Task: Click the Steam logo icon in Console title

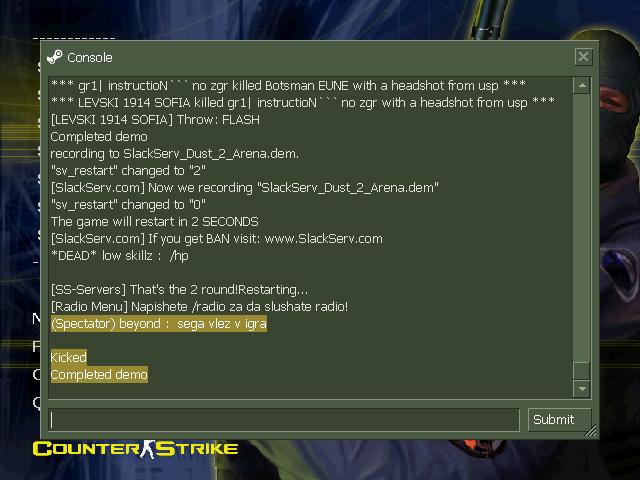Action: coord(55,57)
